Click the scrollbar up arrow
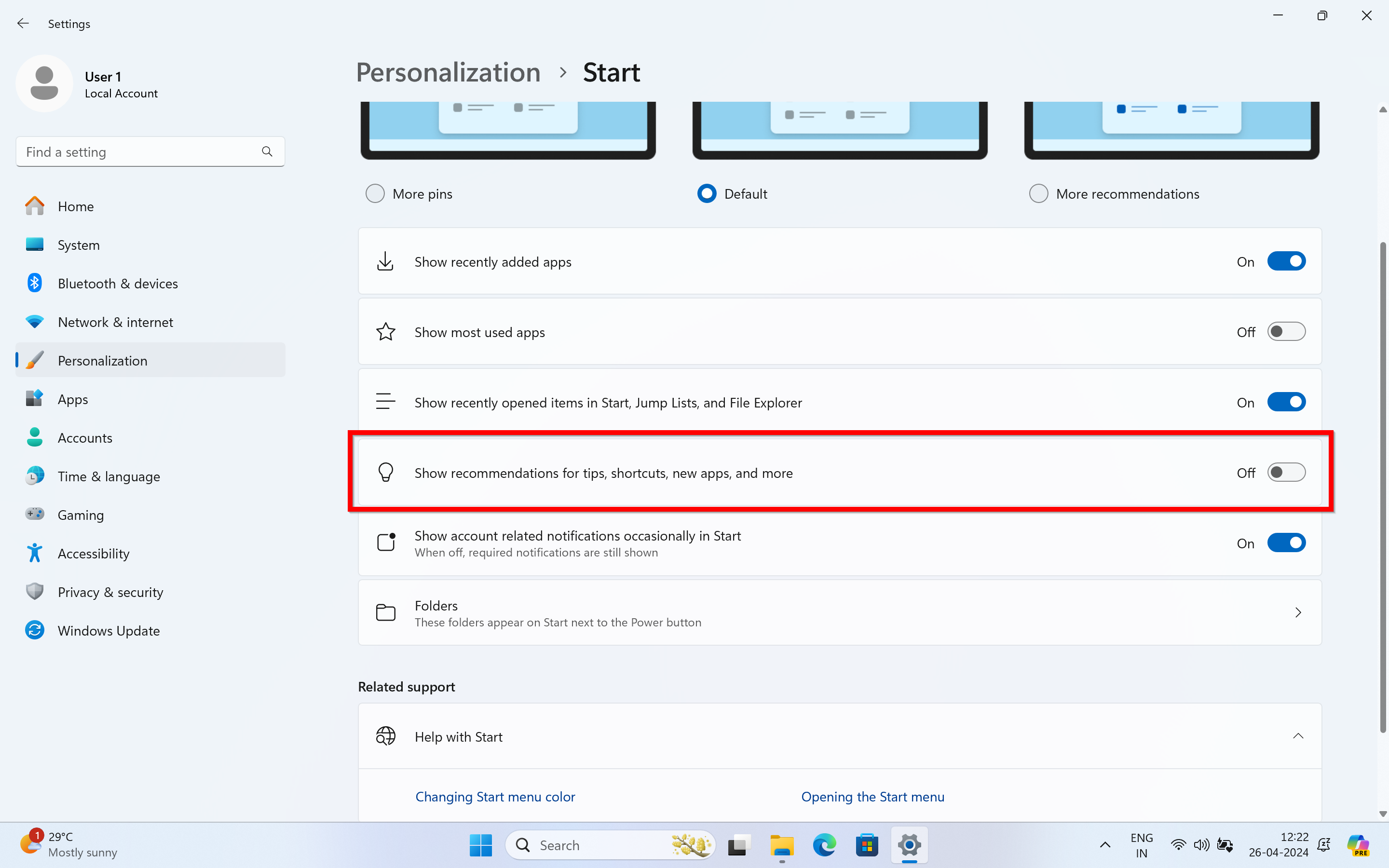The image size is (1389, 868). (x=1382, y=109)
